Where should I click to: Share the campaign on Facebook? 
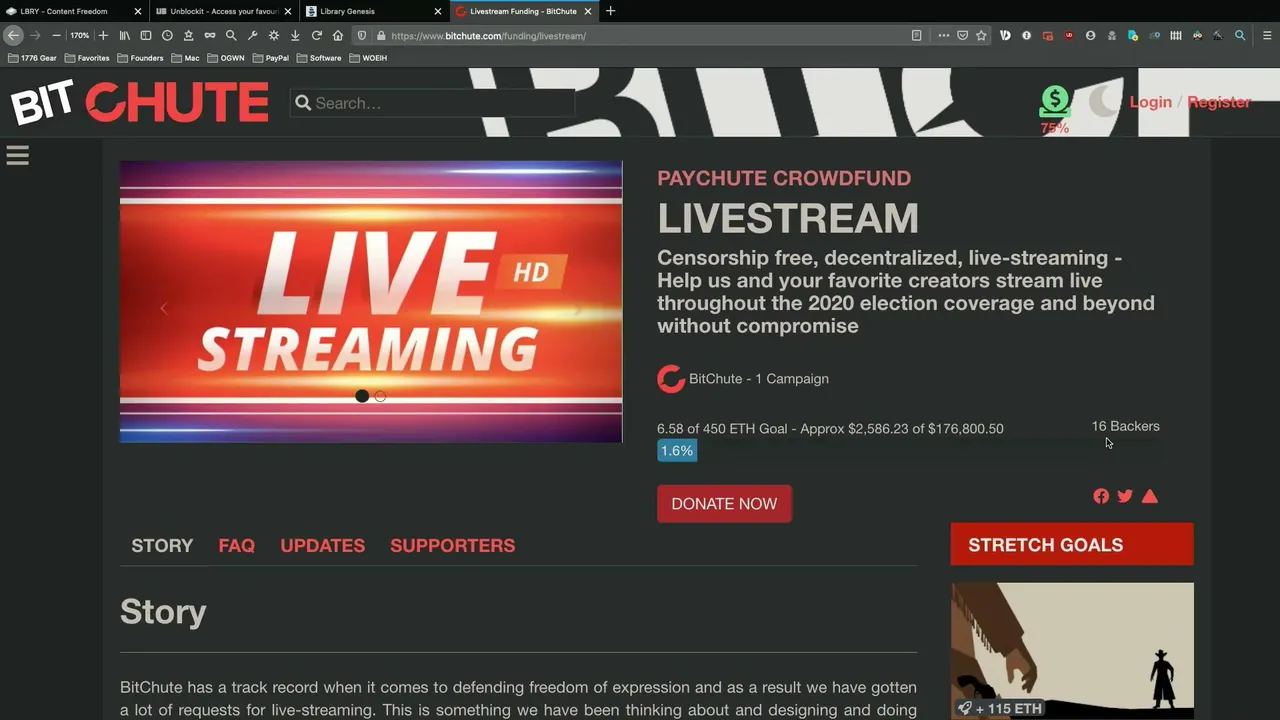tap(1101, 496)
